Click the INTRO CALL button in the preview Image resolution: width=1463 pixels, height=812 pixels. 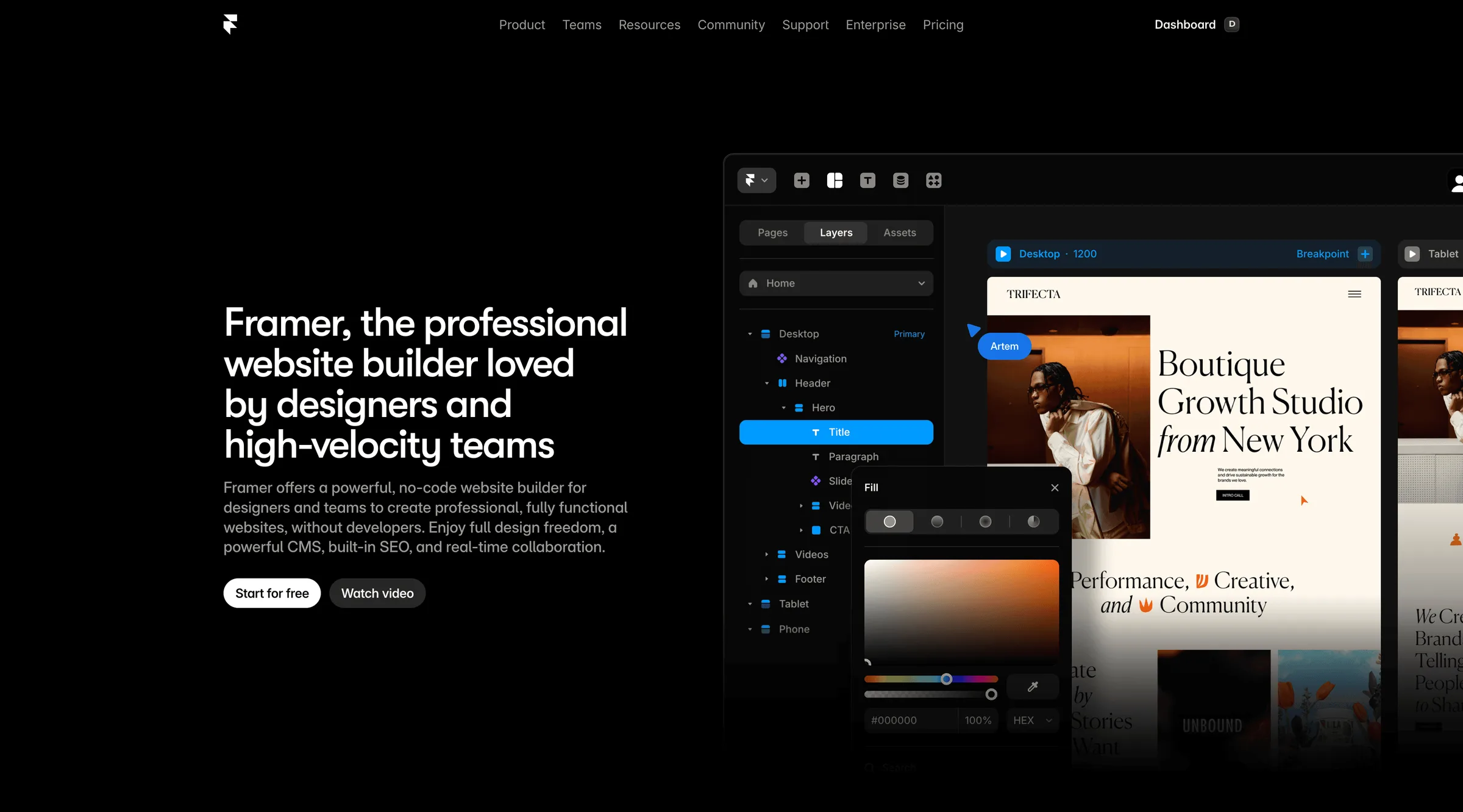(1233, 496)
